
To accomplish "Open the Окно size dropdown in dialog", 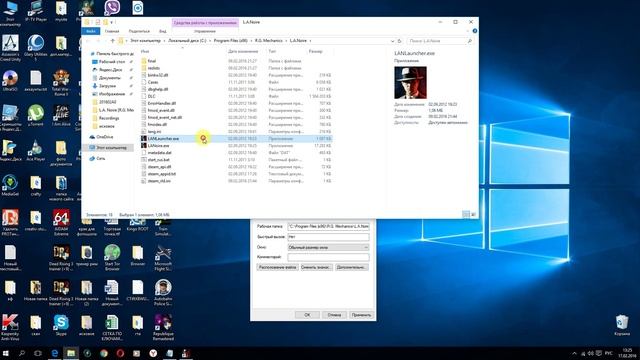I will pos(328,247).
